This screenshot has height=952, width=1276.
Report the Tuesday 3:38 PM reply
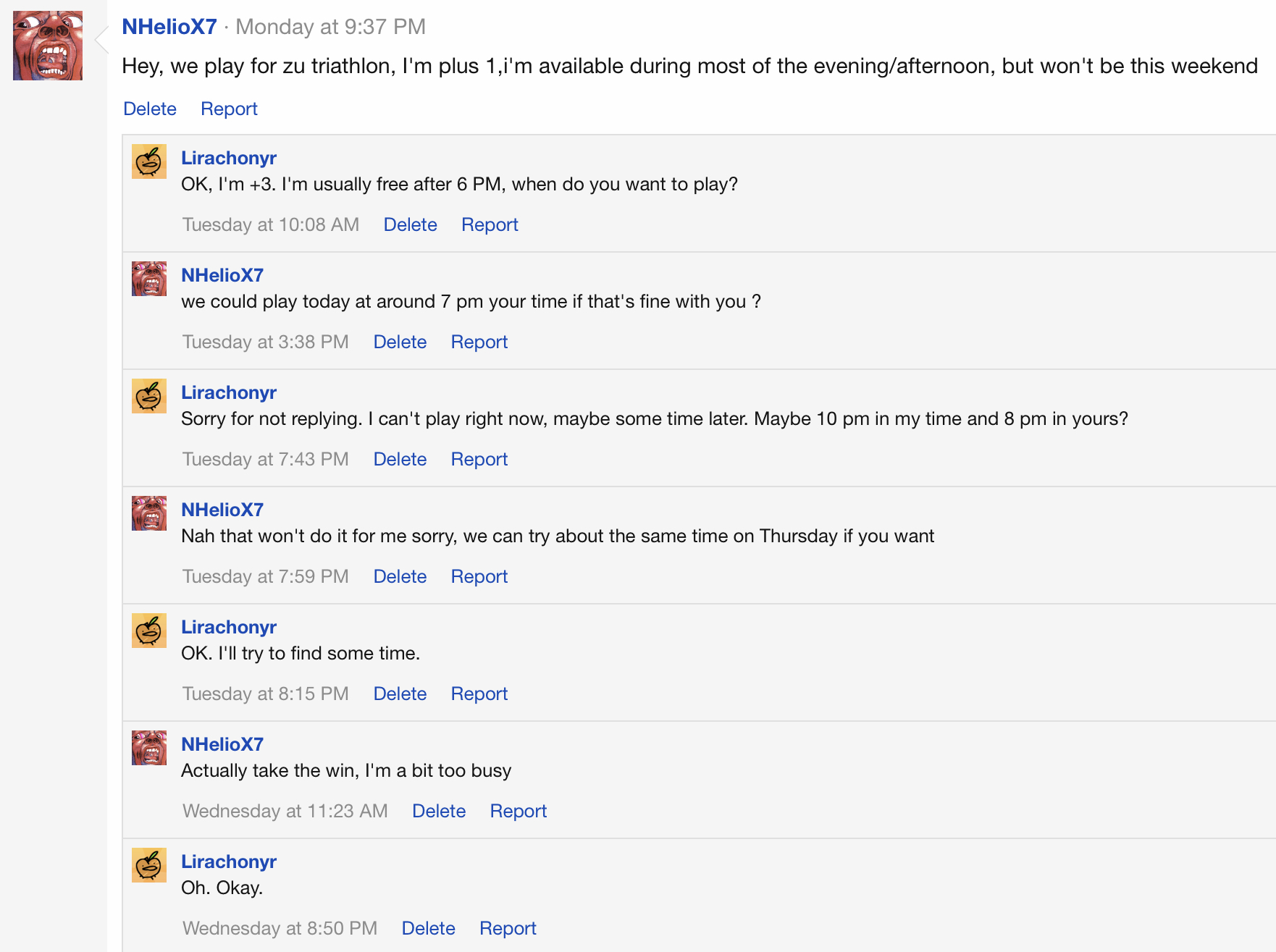coord(479,342)
